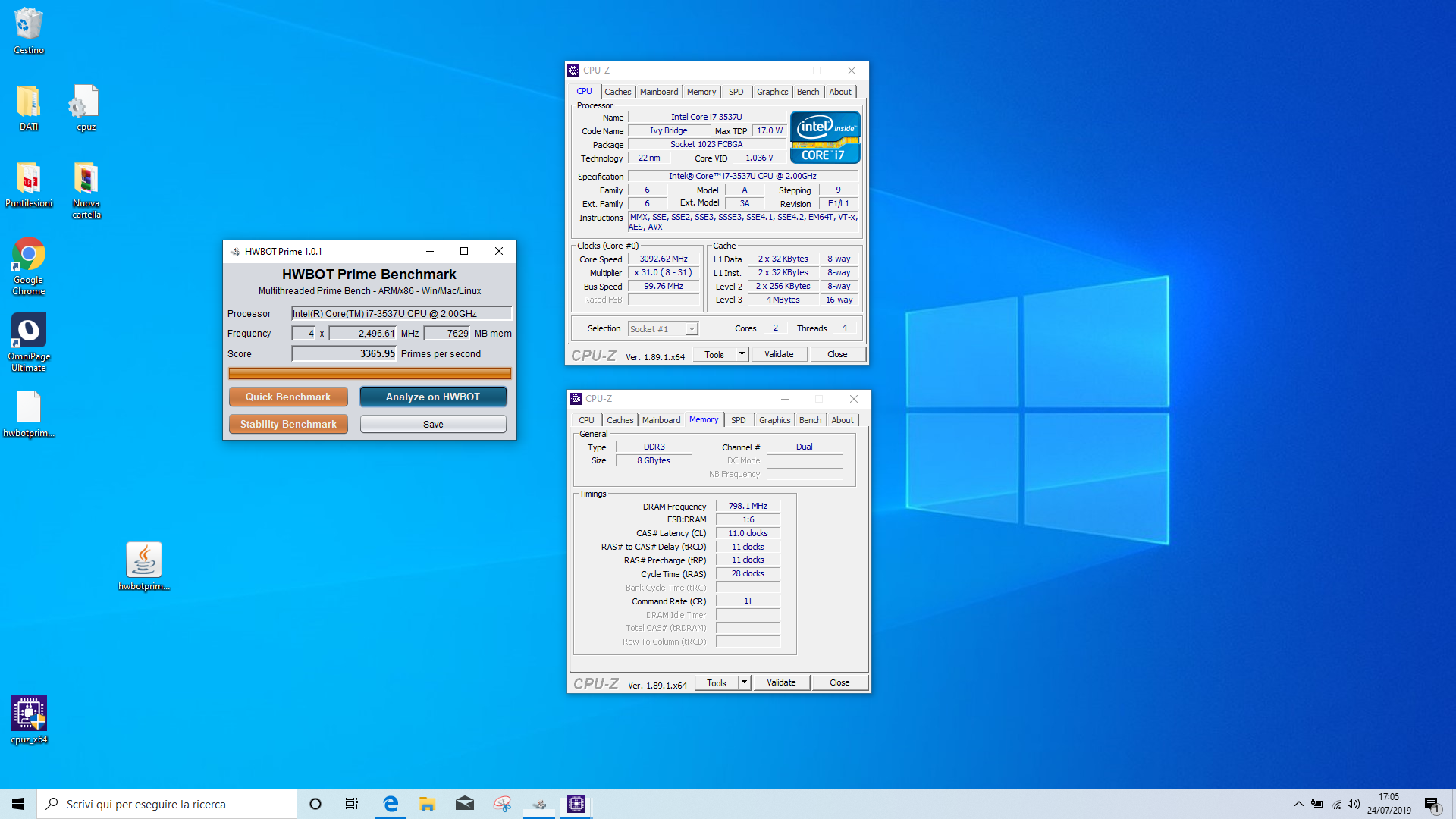Click the Ivy Bridge code name value
This screenshot has width=1456, height=819.
click(669, 130)
